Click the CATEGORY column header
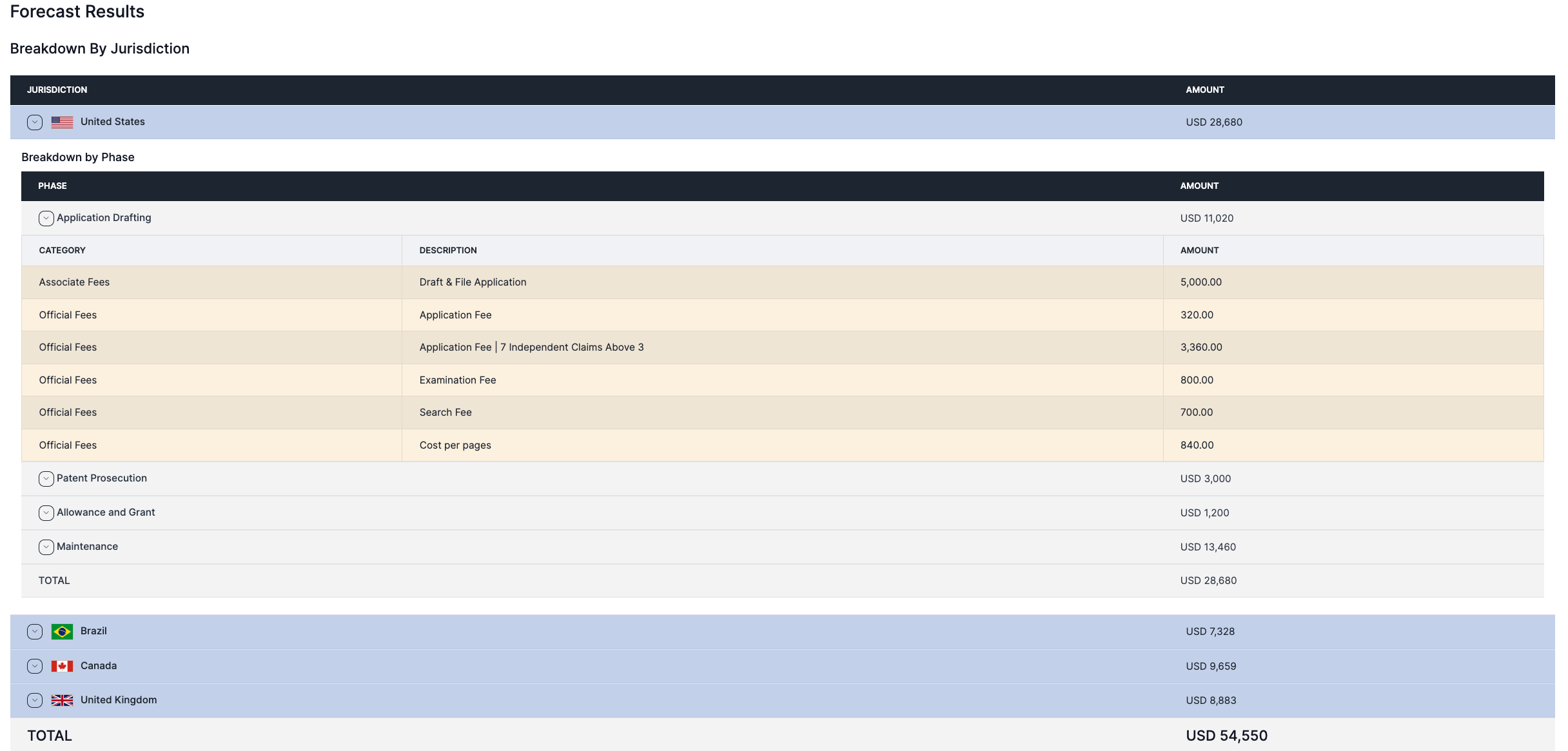This screenshot has width=1568, height=751. pyautogui.click(x=62, y=251)
